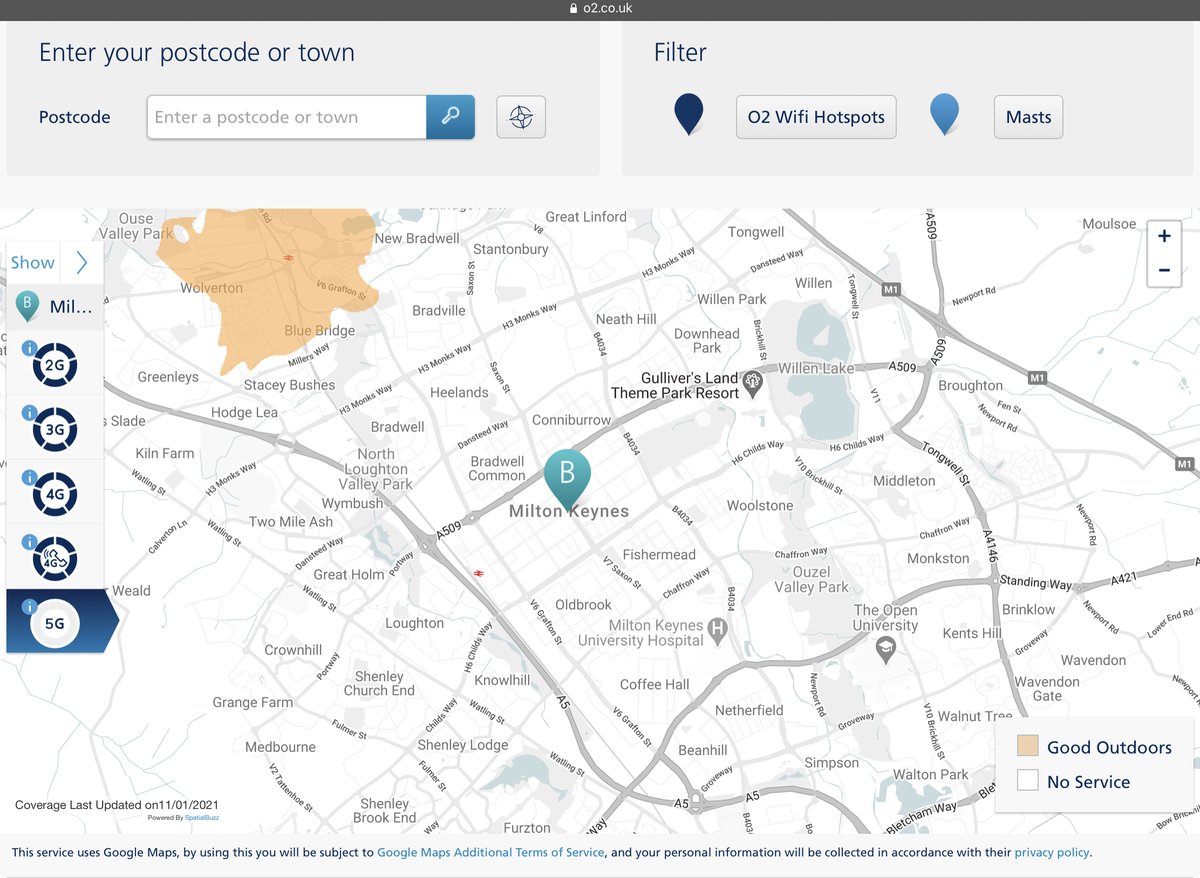Click the Show label on the side panel
1200x878 pixels.
click(x=32, y=263)
